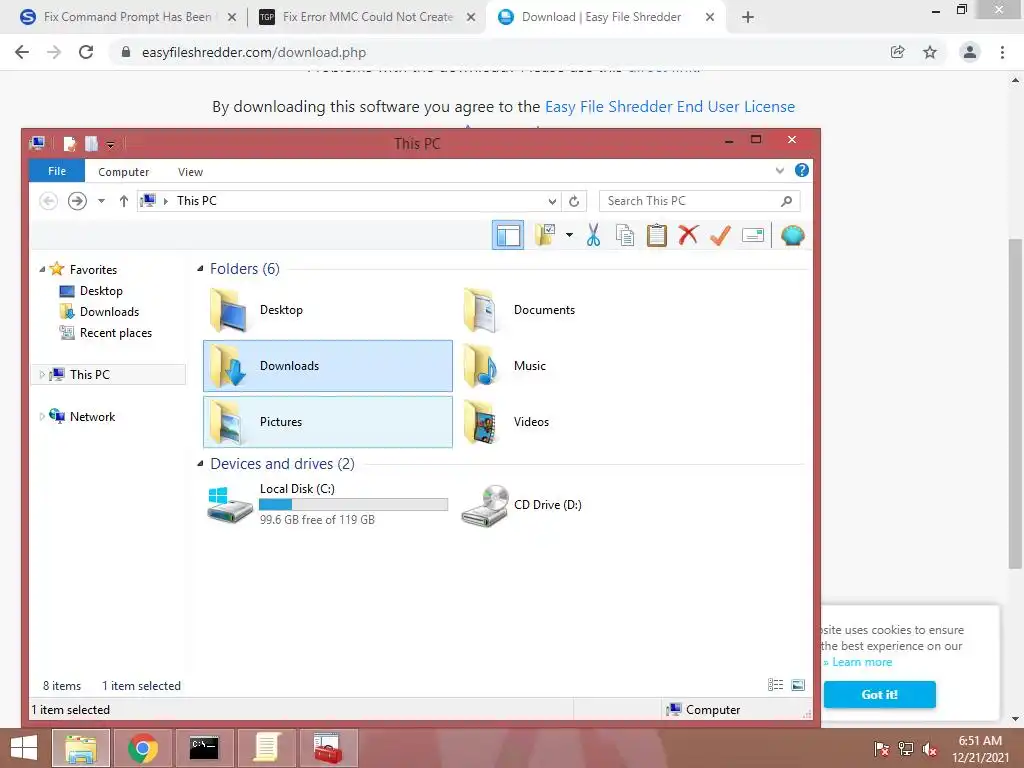1024x768 pixels.
Task: Open the Computer ribbon tab
Action: [123, 172]
